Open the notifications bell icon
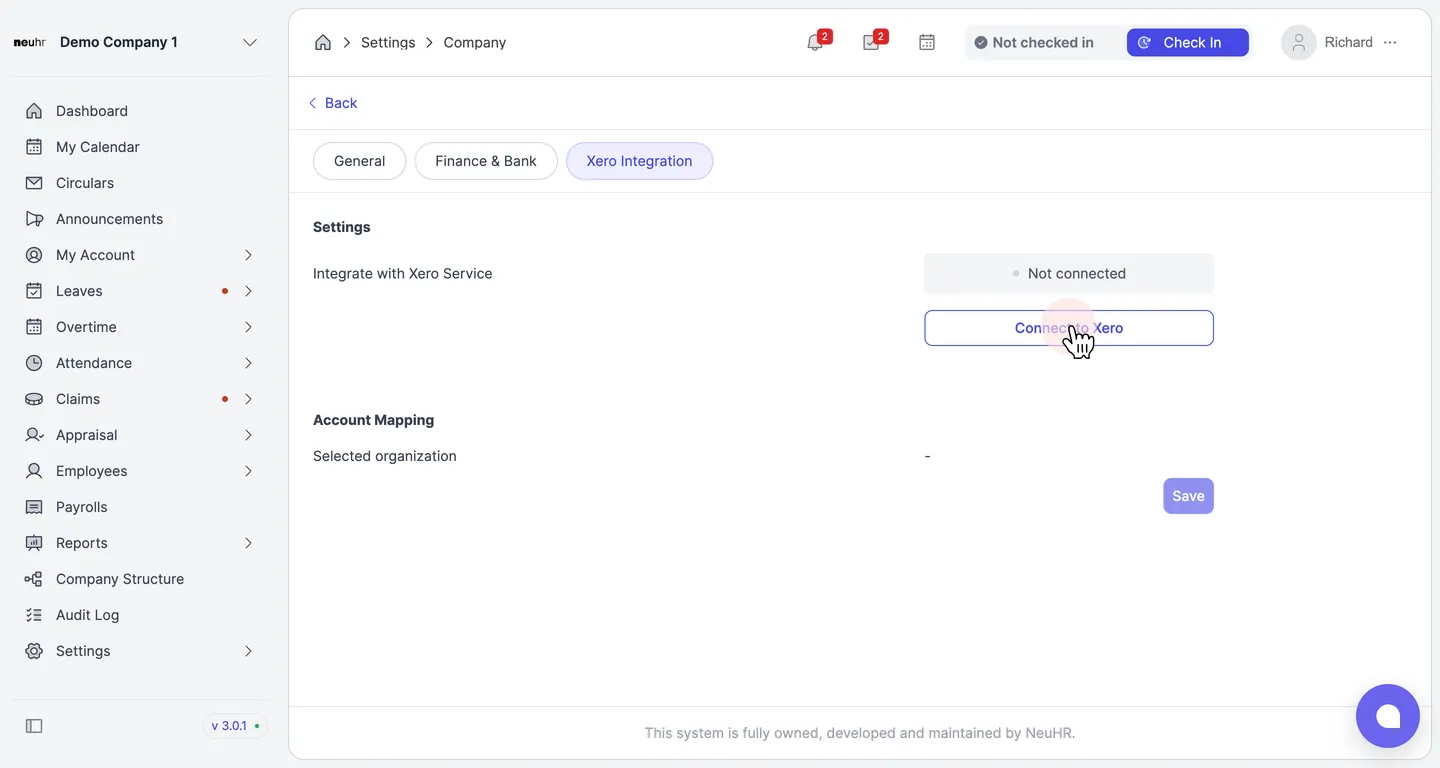This screenshot has width=1440, height=768. coord(815,42)
